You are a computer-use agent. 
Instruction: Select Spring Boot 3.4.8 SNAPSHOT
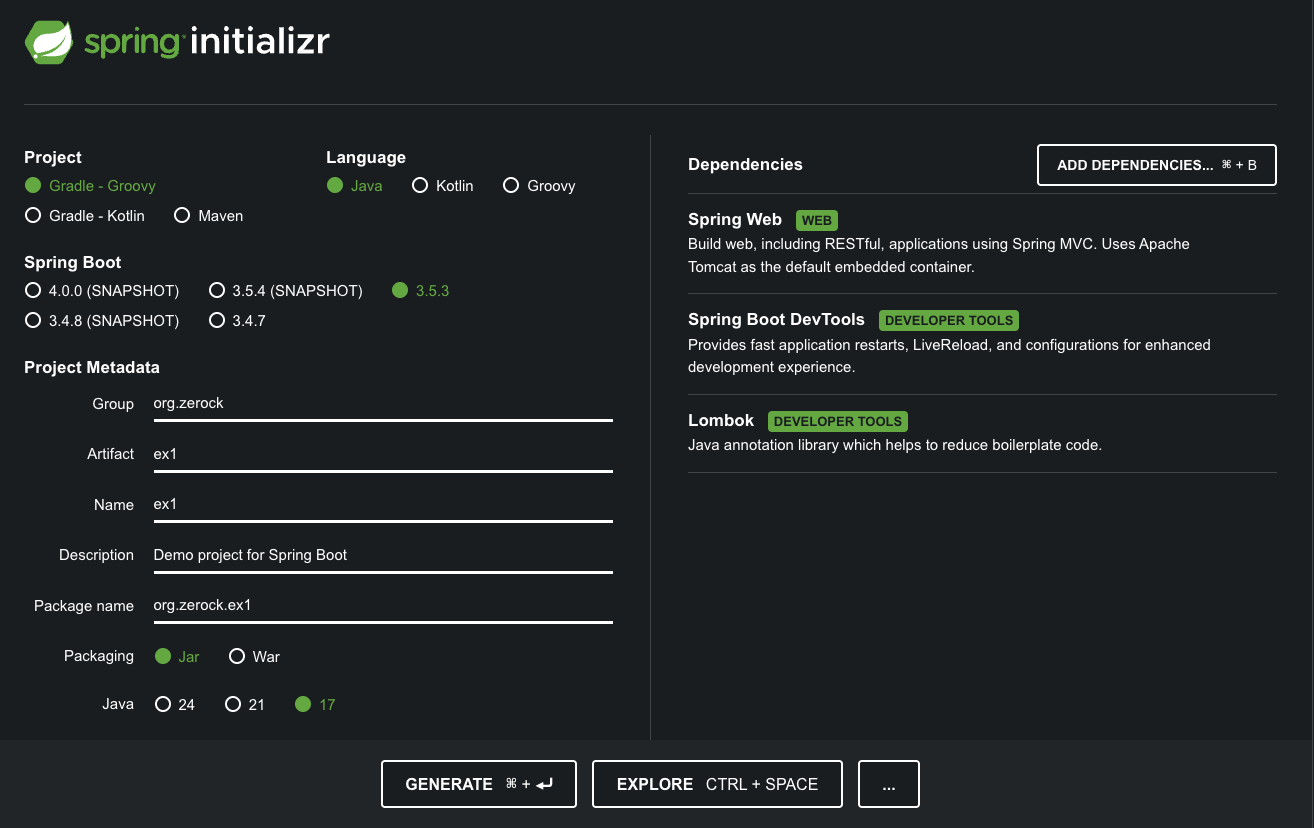point(31,320)
